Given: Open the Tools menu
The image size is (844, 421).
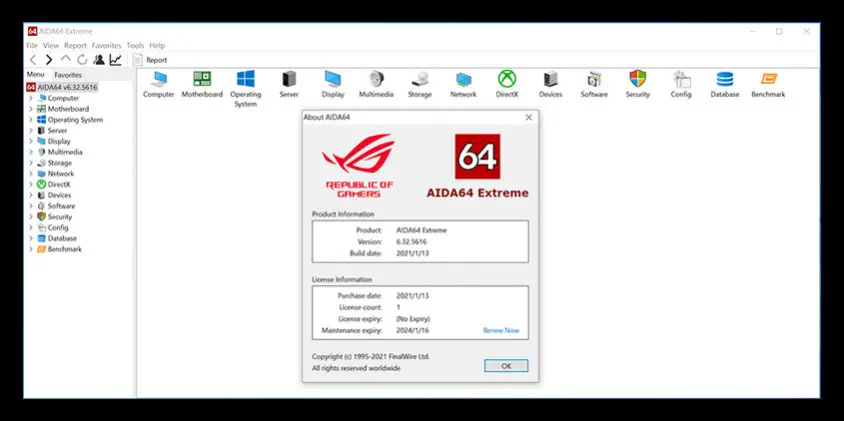Looking at the screenshot, I should pos(135,45).
